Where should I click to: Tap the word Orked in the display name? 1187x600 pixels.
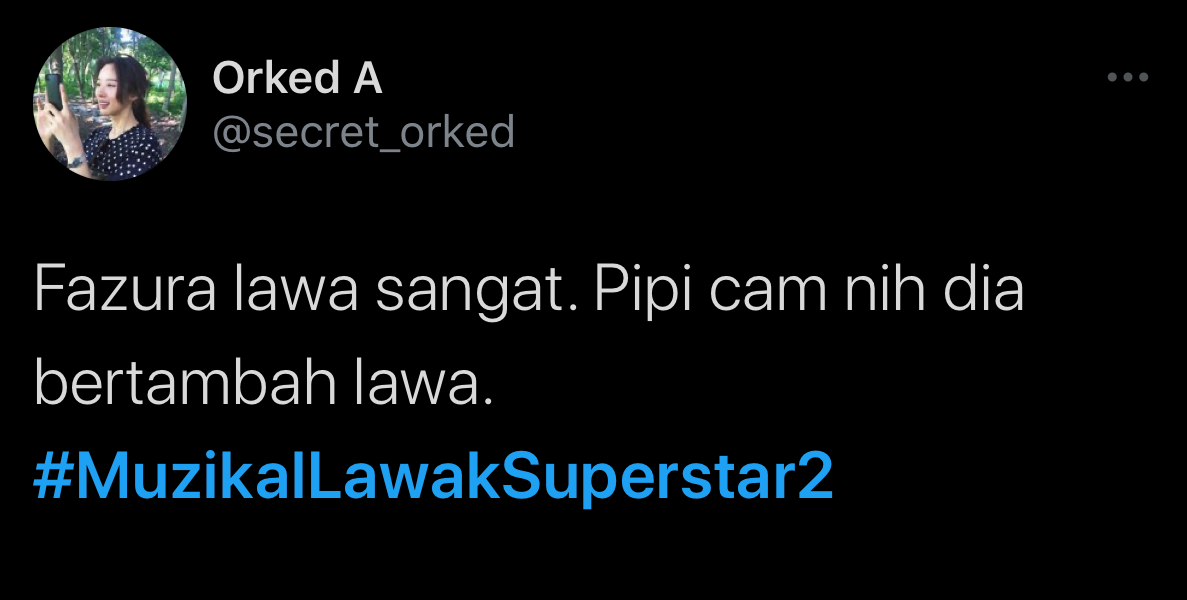276,78
